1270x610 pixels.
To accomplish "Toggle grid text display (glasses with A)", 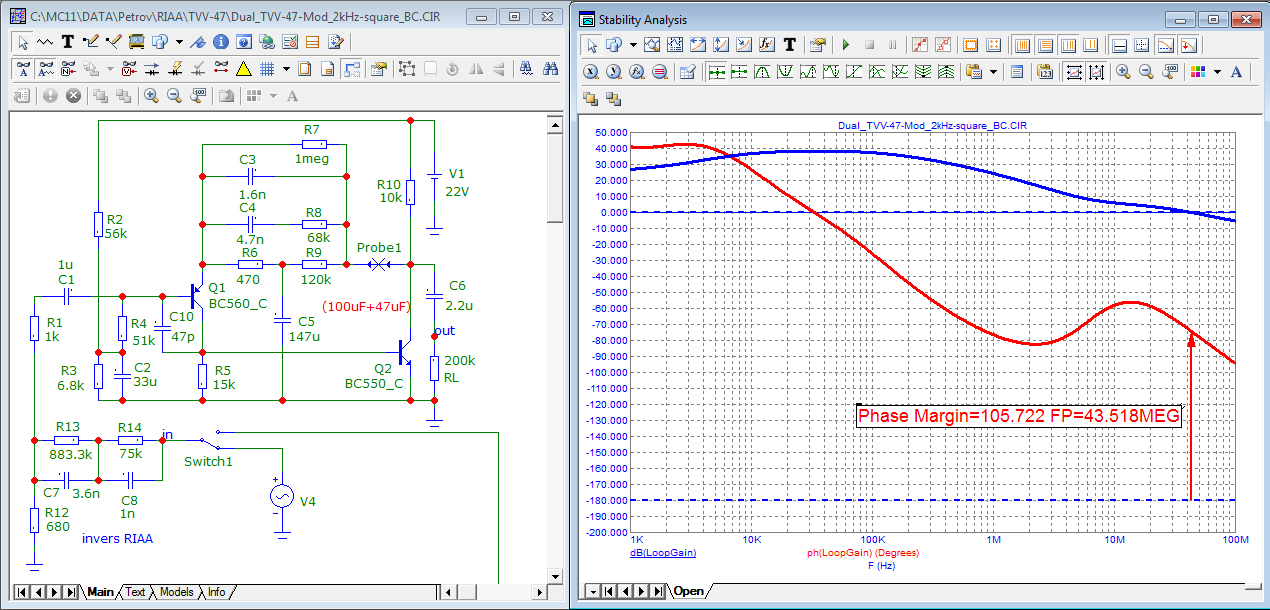I will click(x=22, y=69).
